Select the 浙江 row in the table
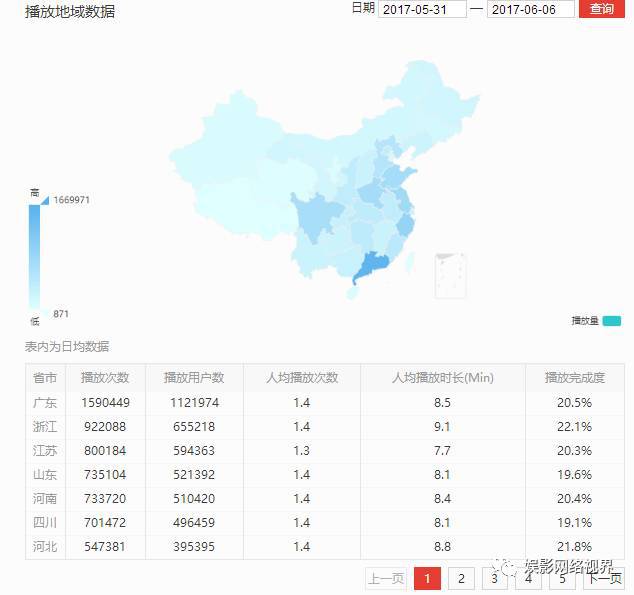The width and height of the screenshot is (634, 595). [325, 426]
